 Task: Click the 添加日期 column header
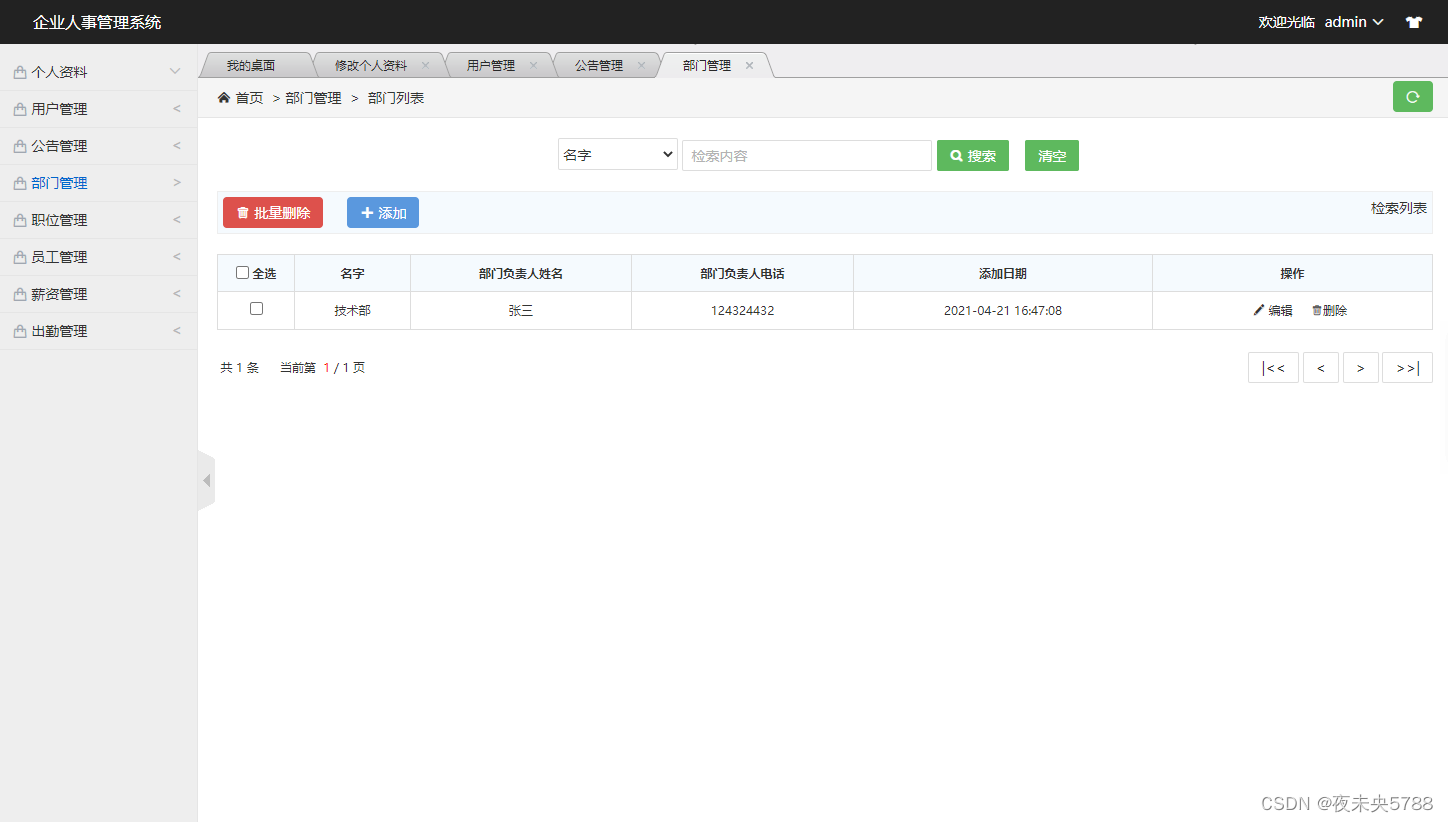tap(1003, 273)
